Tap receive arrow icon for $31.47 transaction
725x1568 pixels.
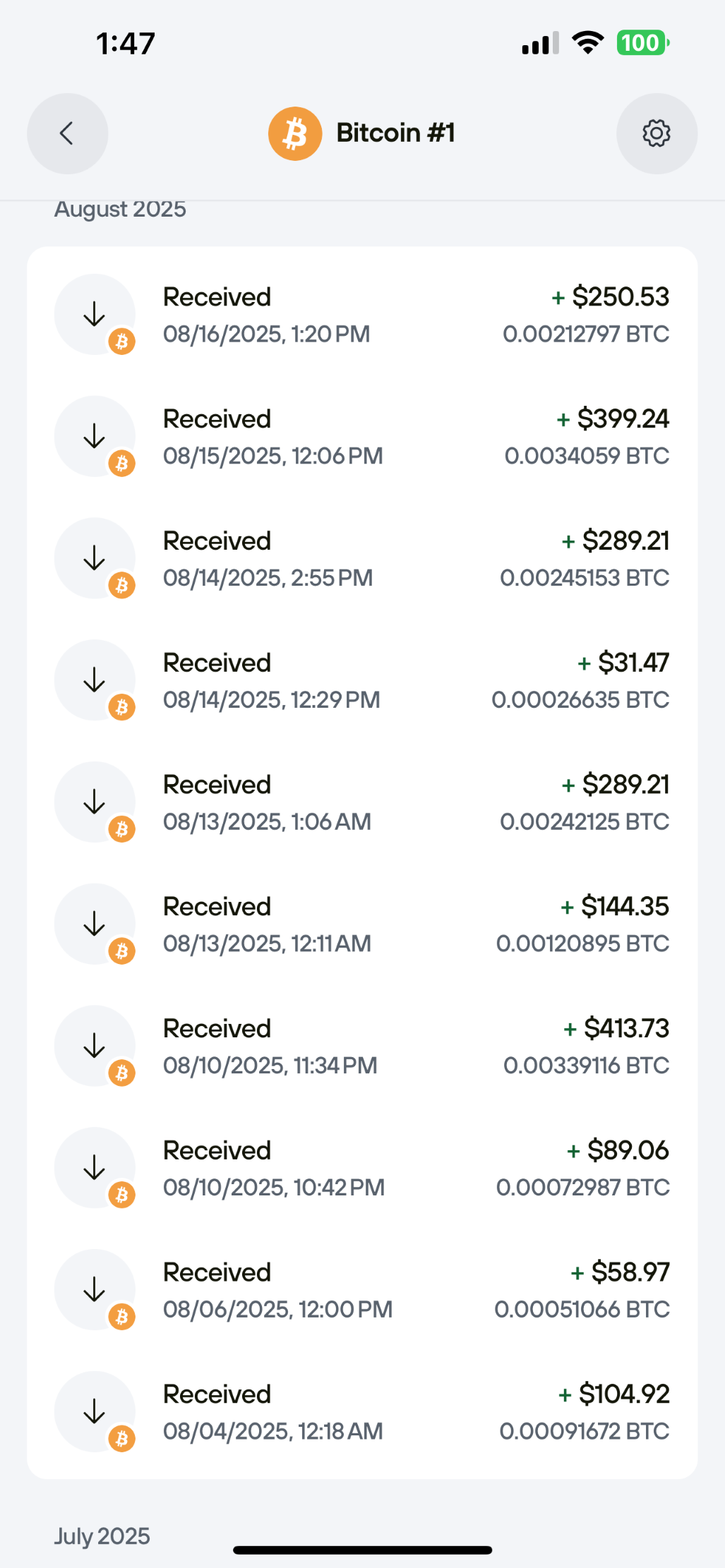[95, 680]
